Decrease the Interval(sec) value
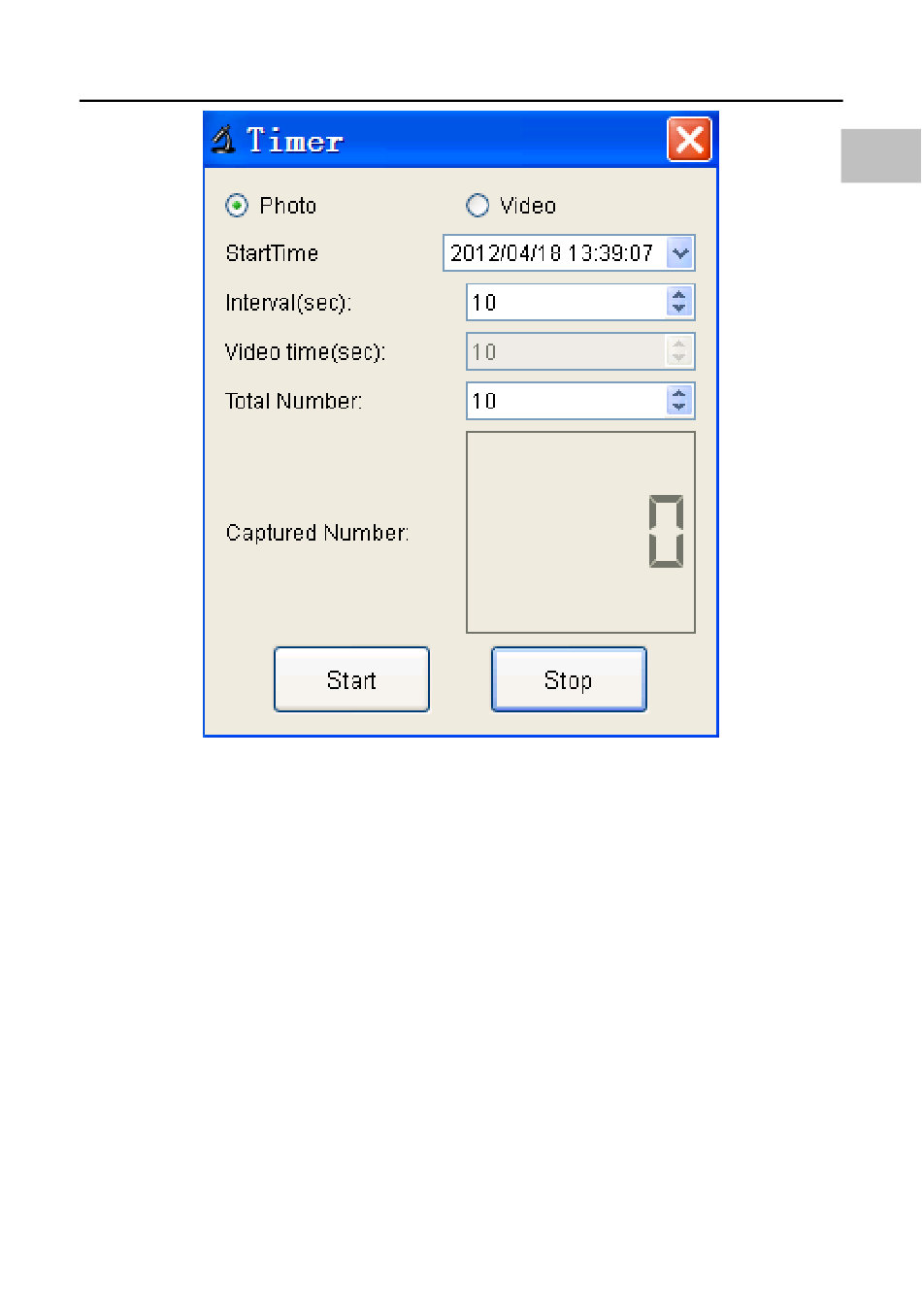This screenshot has width=922, height=1316. click(x=679, y=310)
